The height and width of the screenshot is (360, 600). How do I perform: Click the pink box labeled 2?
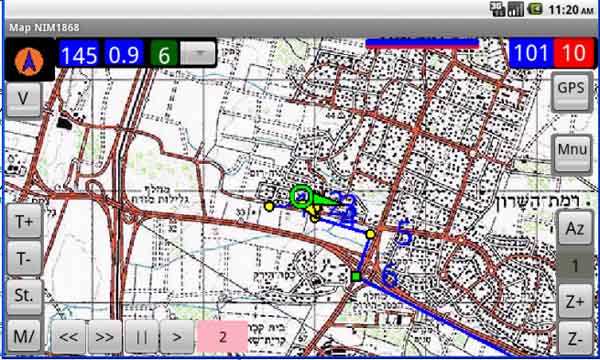click(222, 337)
